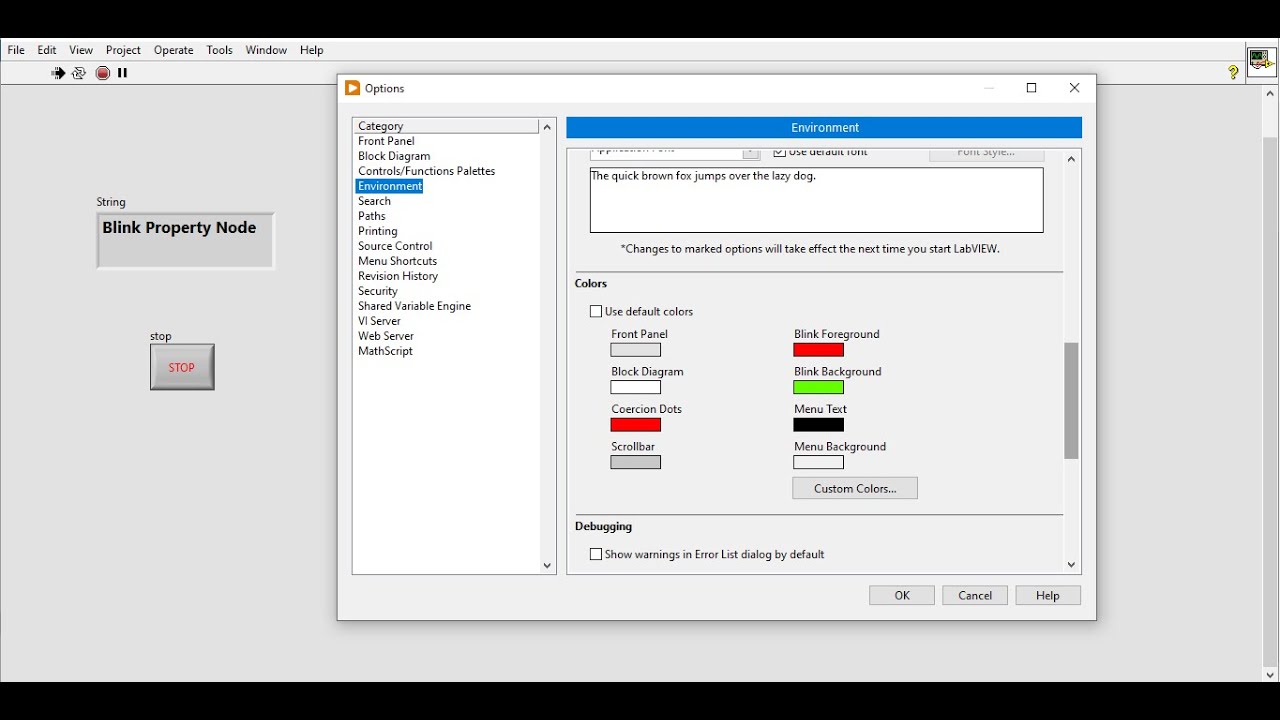Select Environment category

[390, 186]
